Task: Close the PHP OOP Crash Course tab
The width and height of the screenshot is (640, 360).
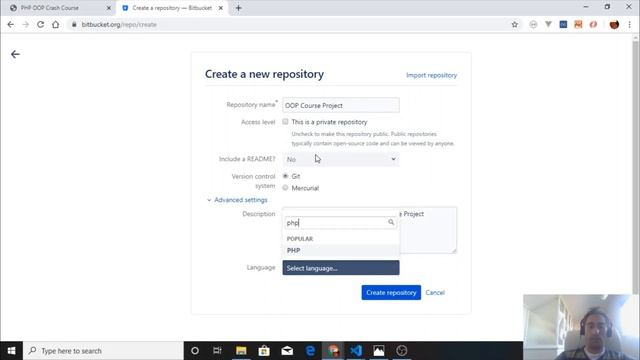Action: pos(109,8)
